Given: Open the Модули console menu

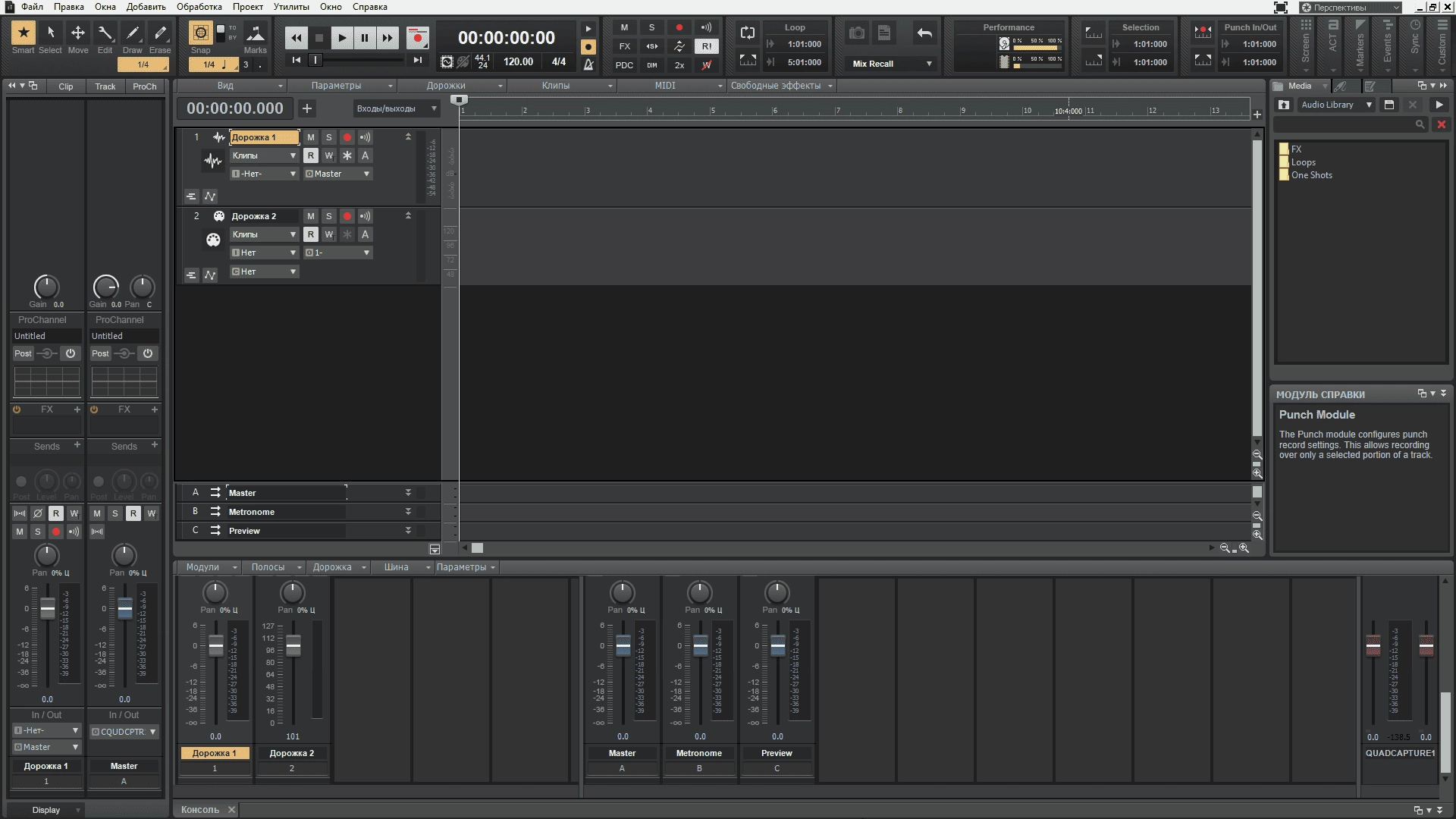Looking at the screenshot, I should tap(208, 567).
